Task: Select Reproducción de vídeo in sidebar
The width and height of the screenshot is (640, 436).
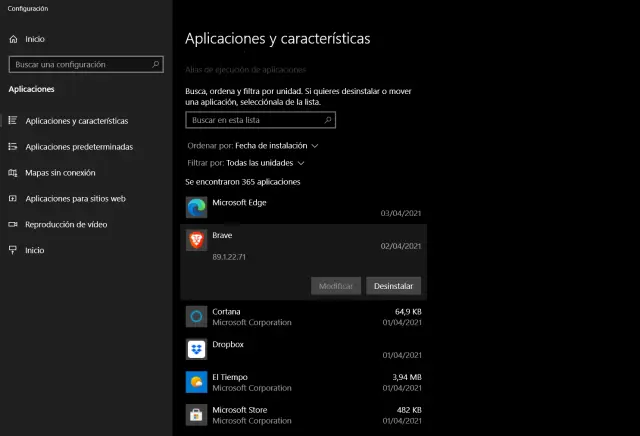Action: 66,224
